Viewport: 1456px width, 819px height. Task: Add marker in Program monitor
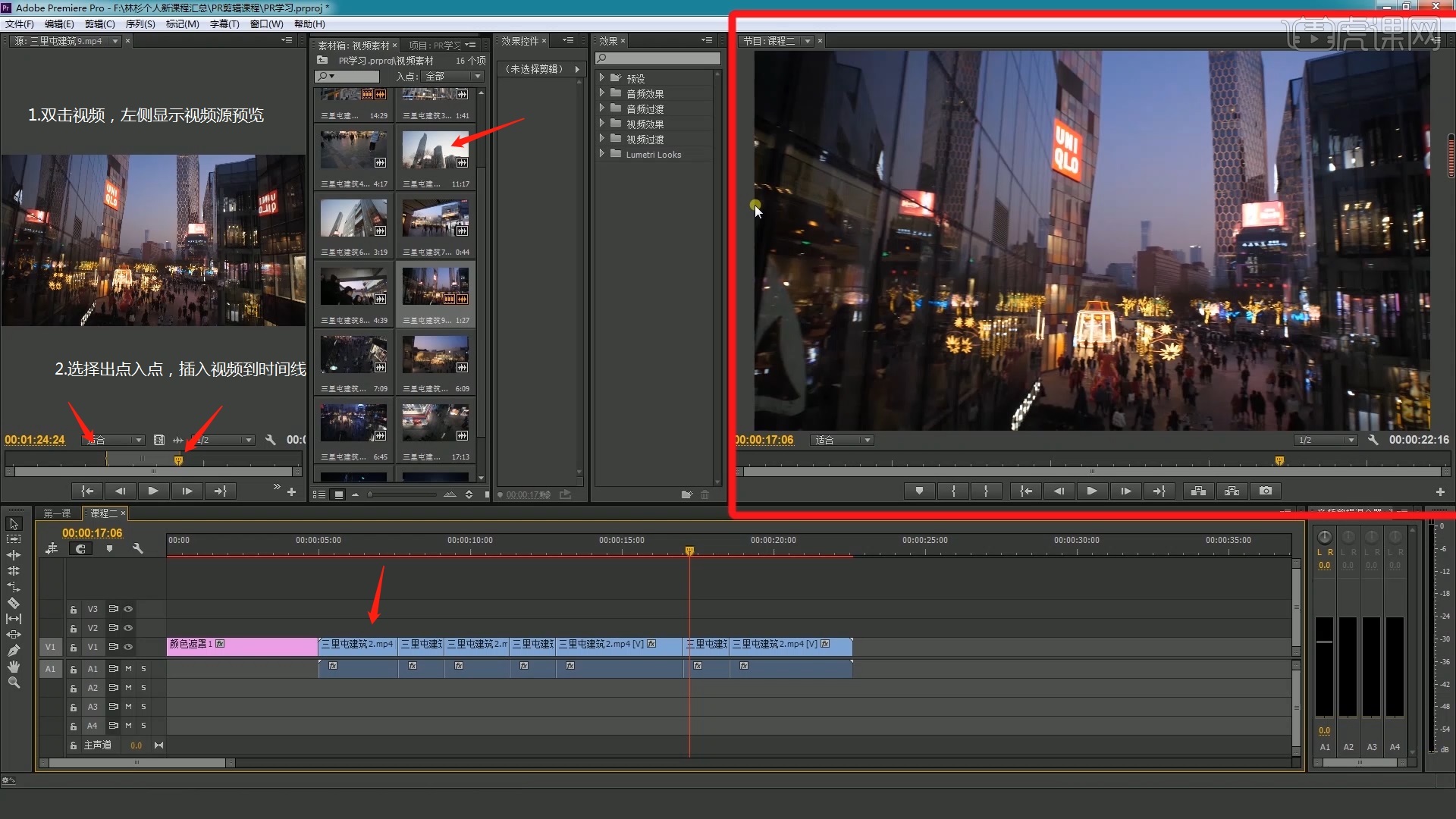point(919,491)
